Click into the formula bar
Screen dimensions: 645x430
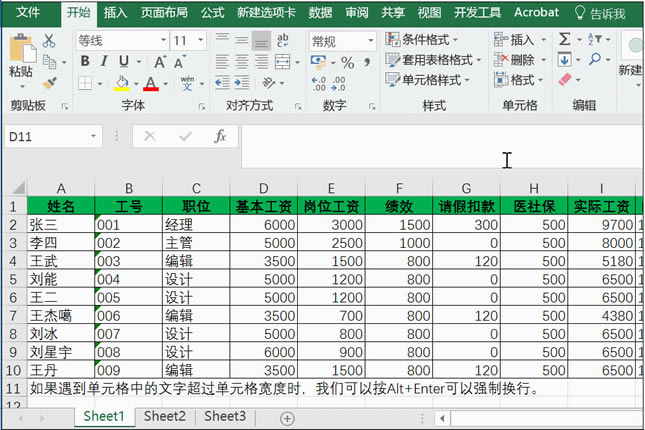click(x=442, y=146)
